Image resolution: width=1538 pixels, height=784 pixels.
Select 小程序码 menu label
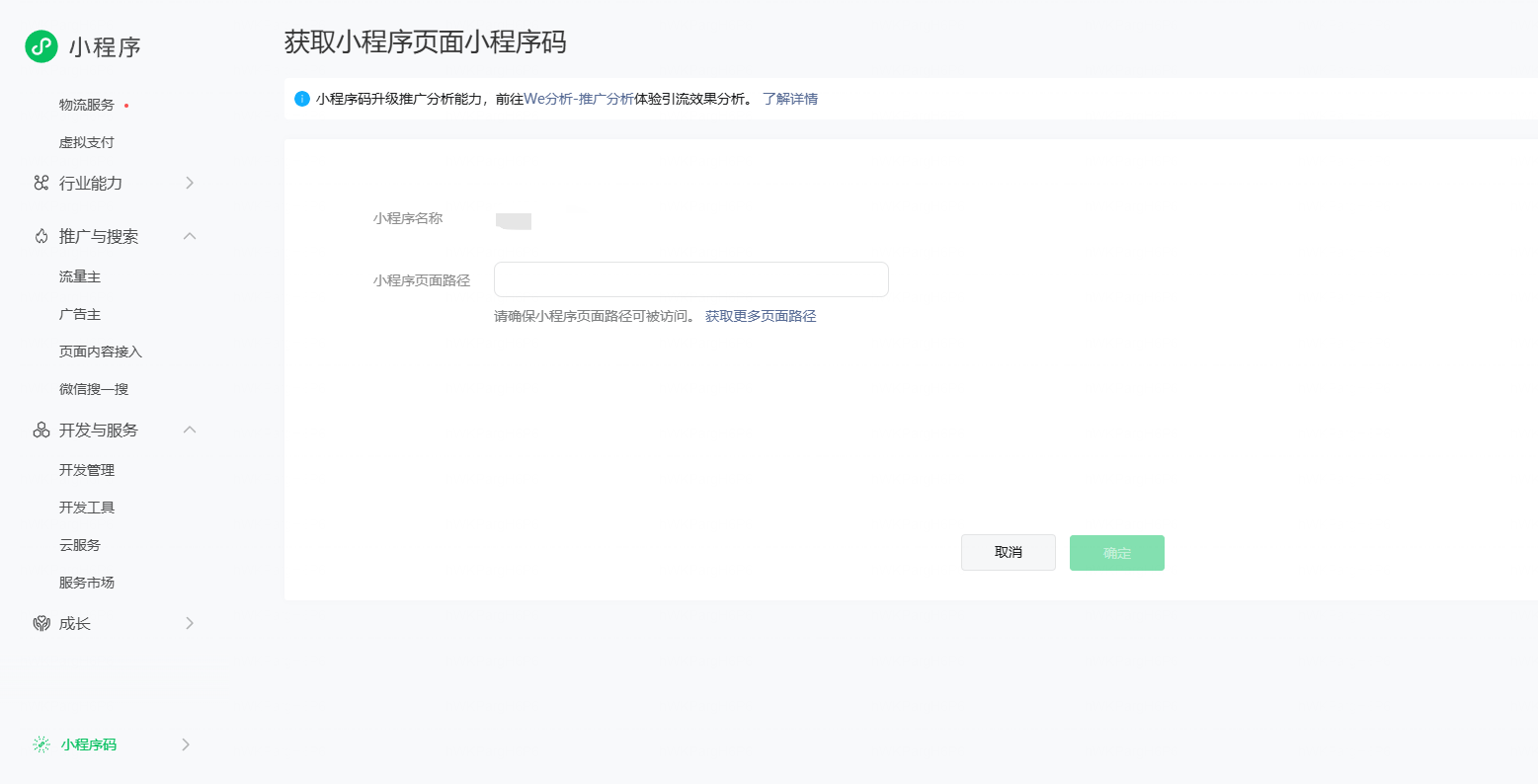click(x=89, y=745)
